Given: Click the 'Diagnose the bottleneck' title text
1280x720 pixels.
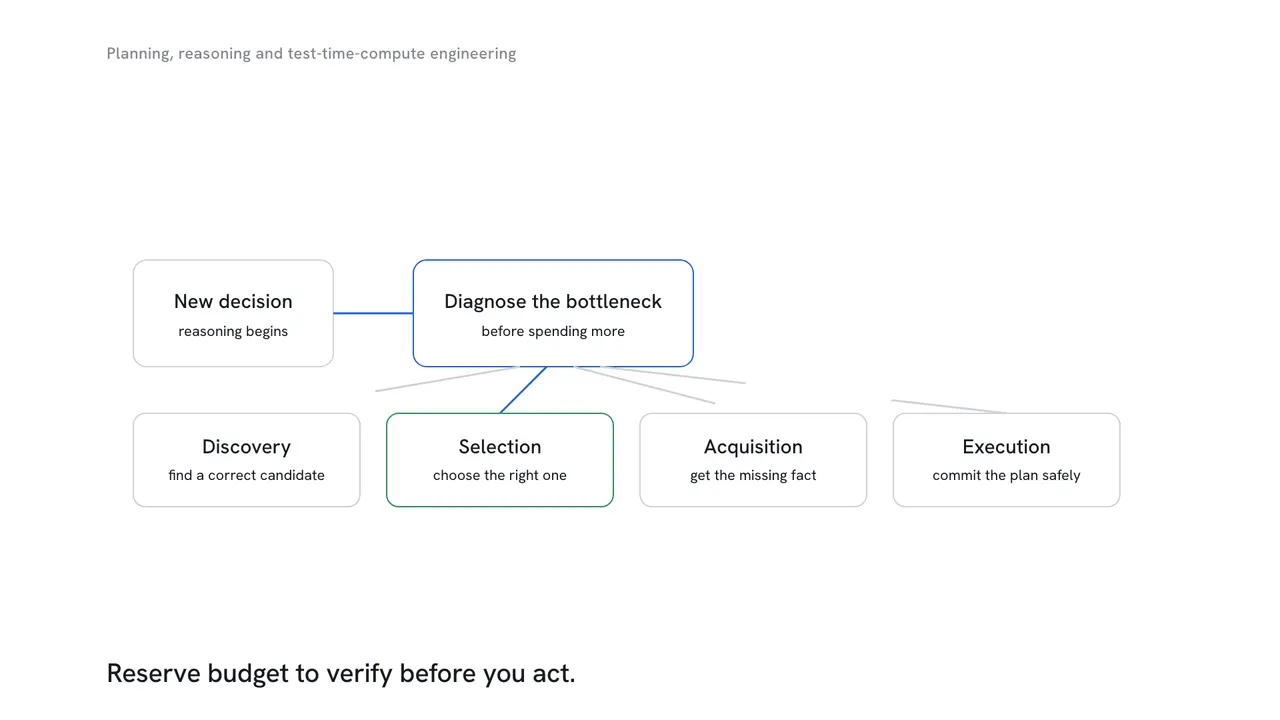Looking at the screenshot, I should [553, 302].
